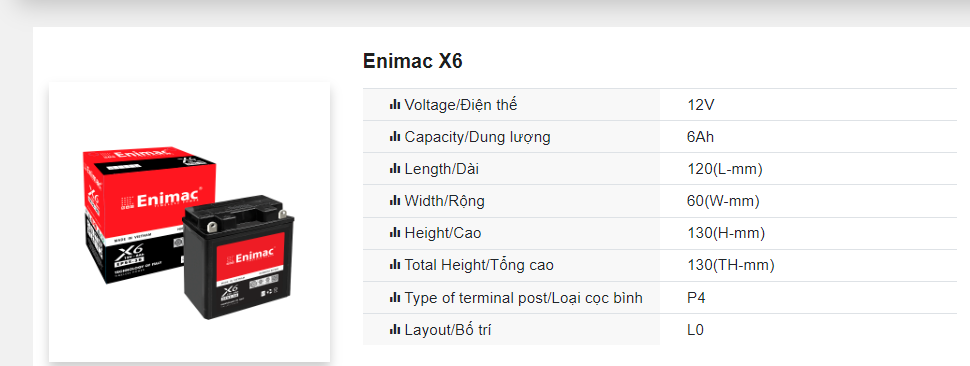970x366 pixels.
Task: Click the bar icon beside Total Height/Tổng cao
Action: (395, 266)
